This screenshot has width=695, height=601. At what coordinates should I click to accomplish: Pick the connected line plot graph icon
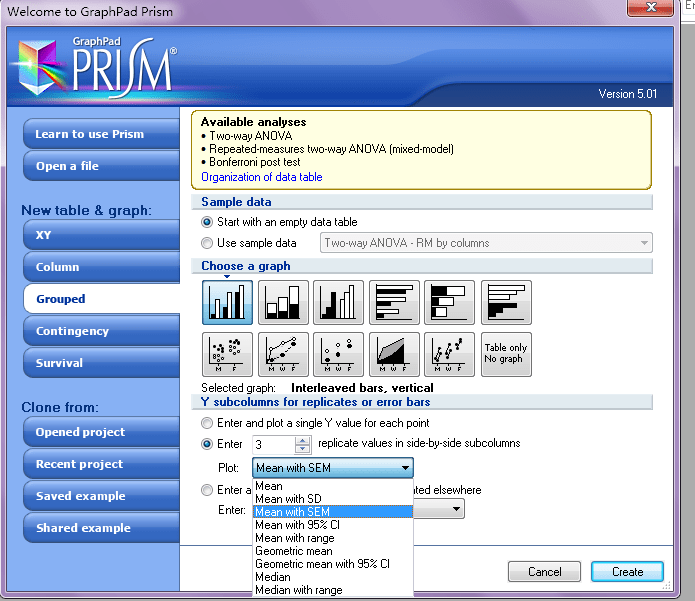(x=282, y=354)
